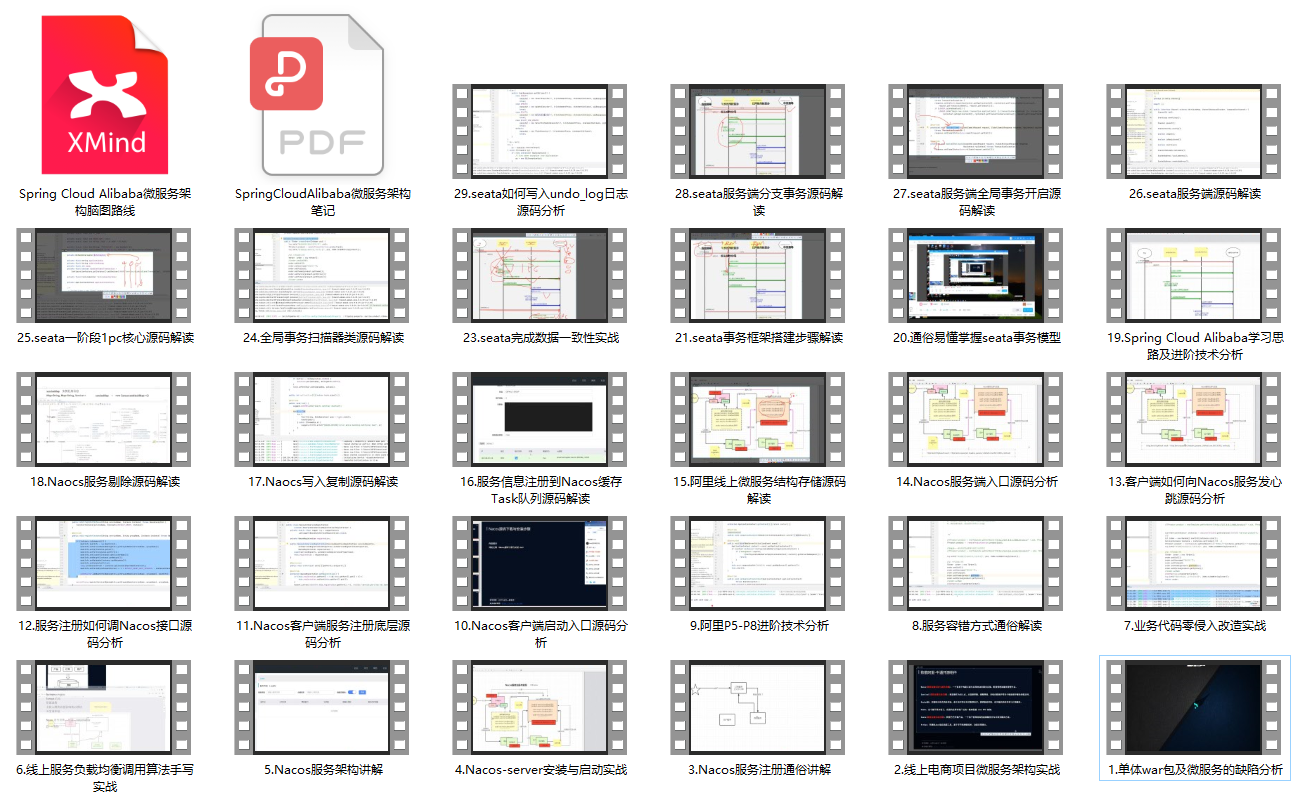Select video thumbnail 28 seata服务端分支事务
The height and width of the screenshot is (810, 1307).
[x=759, y=131]
